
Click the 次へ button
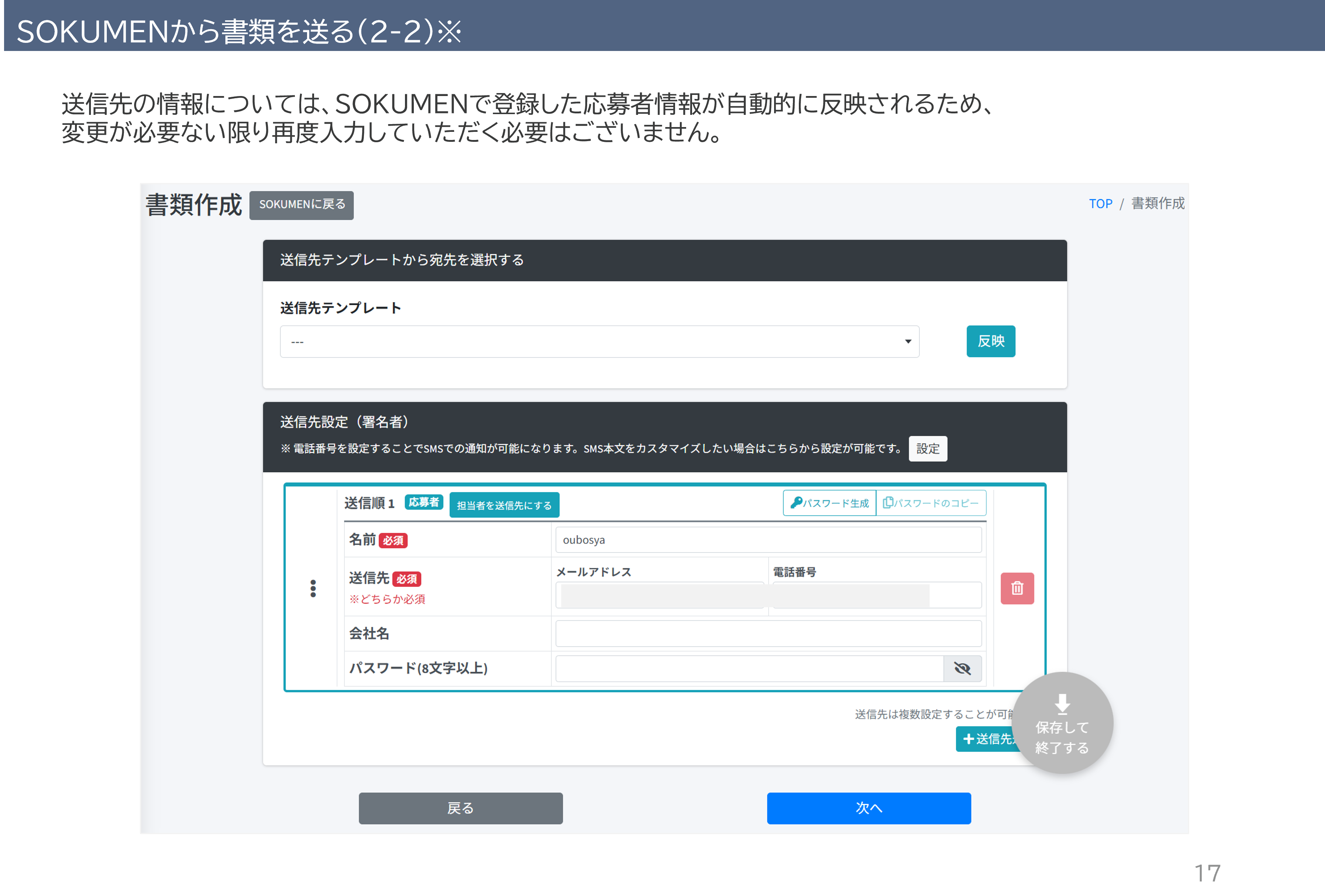tap(868, 808)
